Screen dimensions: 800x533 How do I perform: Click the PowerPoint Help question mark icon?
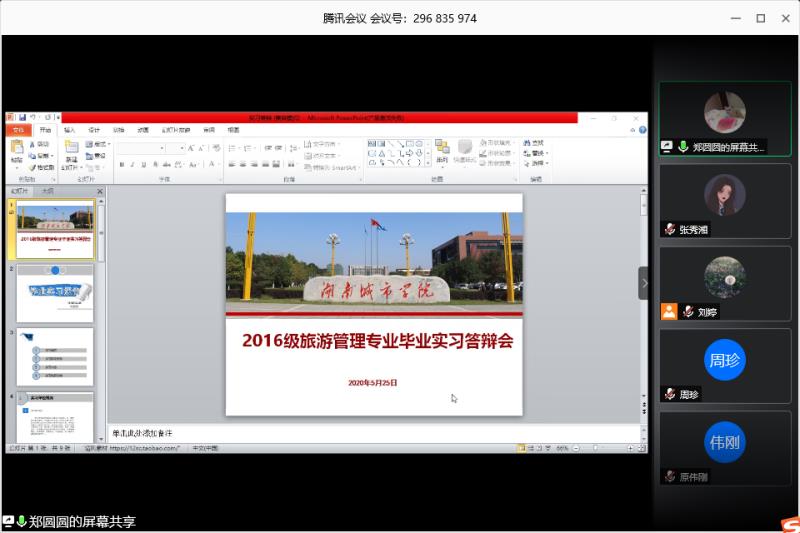pyautogui.click(x=641, y=130)
